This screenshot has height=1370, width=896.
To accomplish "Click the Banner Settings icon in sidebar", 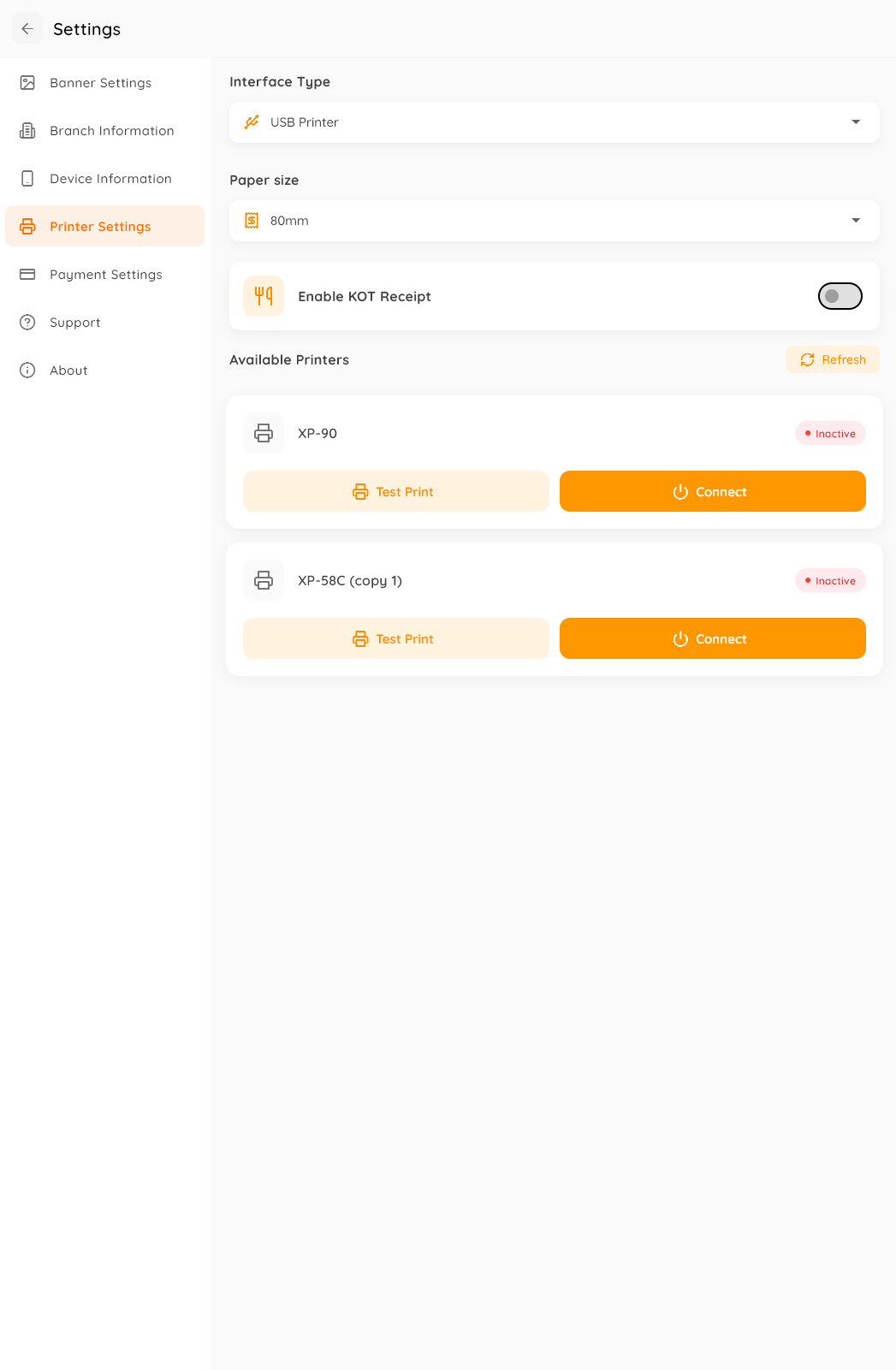I will click(x=27, y=82).
